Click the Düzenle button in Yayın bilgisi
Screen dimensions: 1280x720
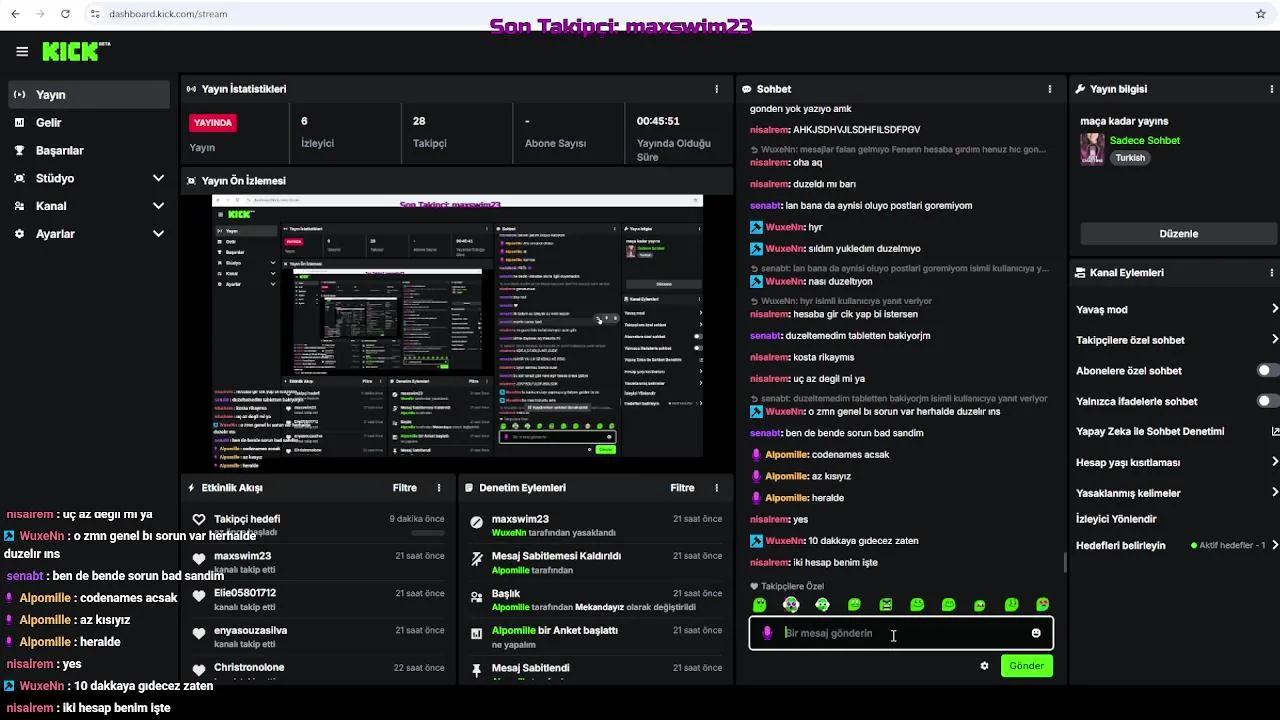1178,234
